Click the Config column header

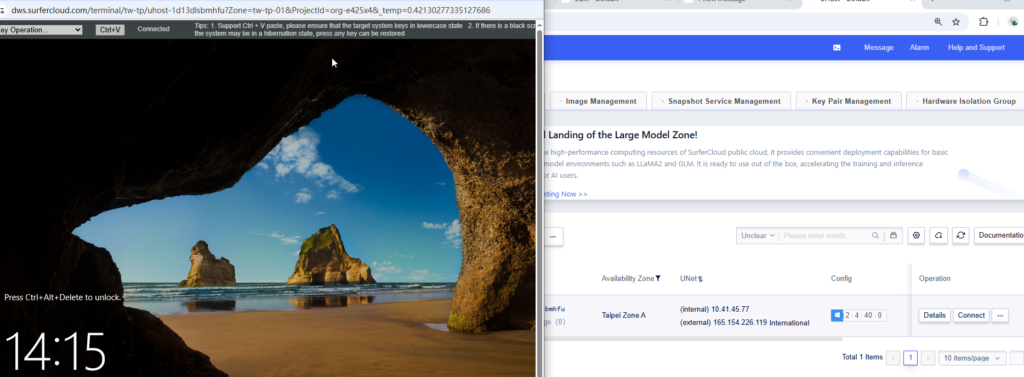click(841, 278)
